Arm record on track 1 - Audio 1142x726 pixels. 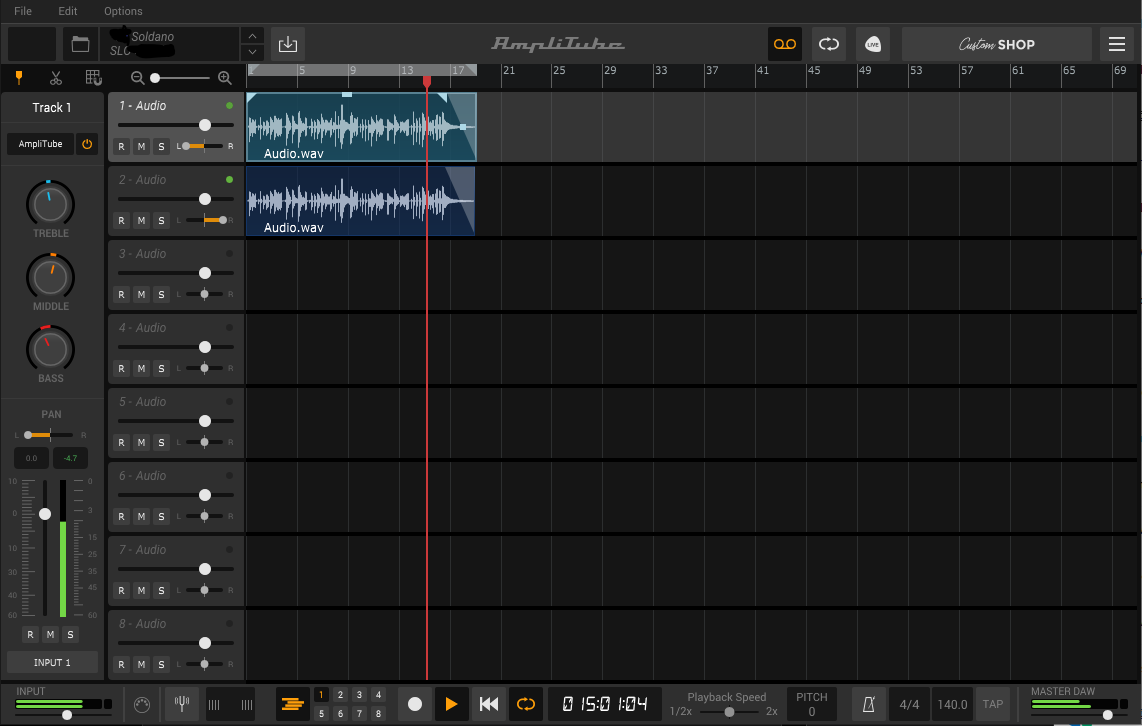click(122, 146)
